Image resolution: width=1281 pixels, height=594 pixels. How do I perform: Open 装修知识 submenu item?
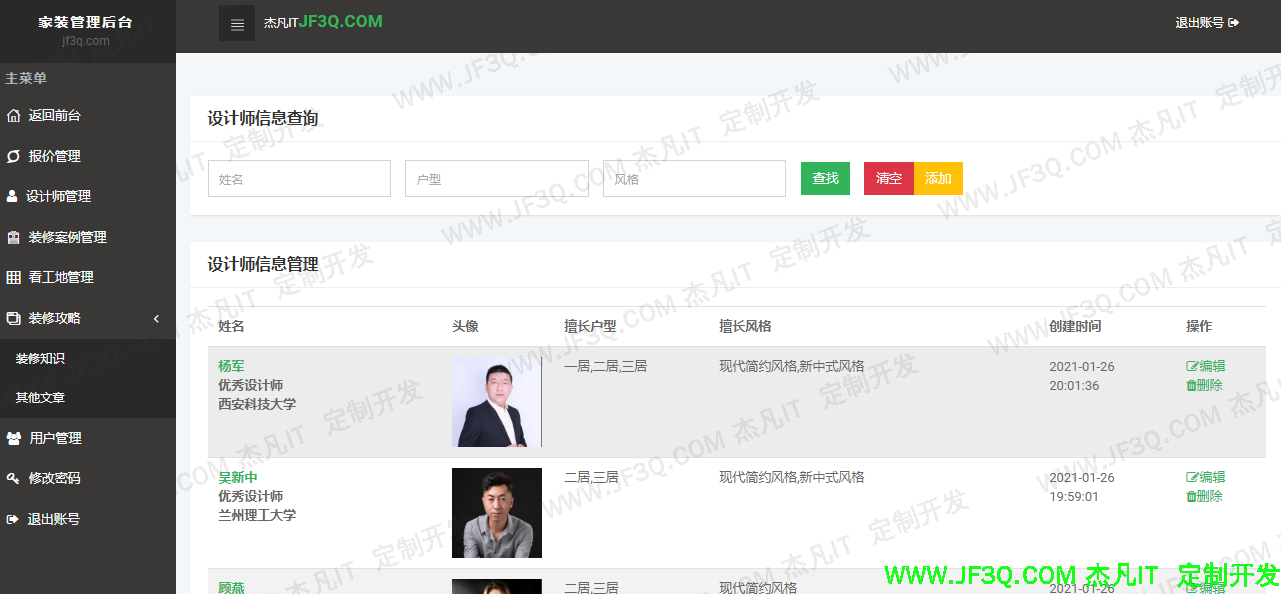tap(40, 358)
